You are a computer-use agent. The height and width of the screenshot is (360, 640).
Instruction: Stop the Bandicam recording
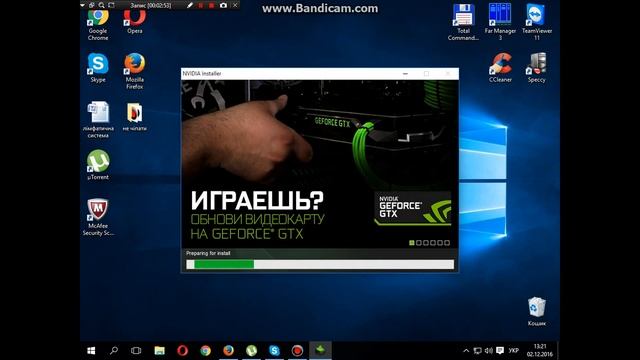coord(211,5)
